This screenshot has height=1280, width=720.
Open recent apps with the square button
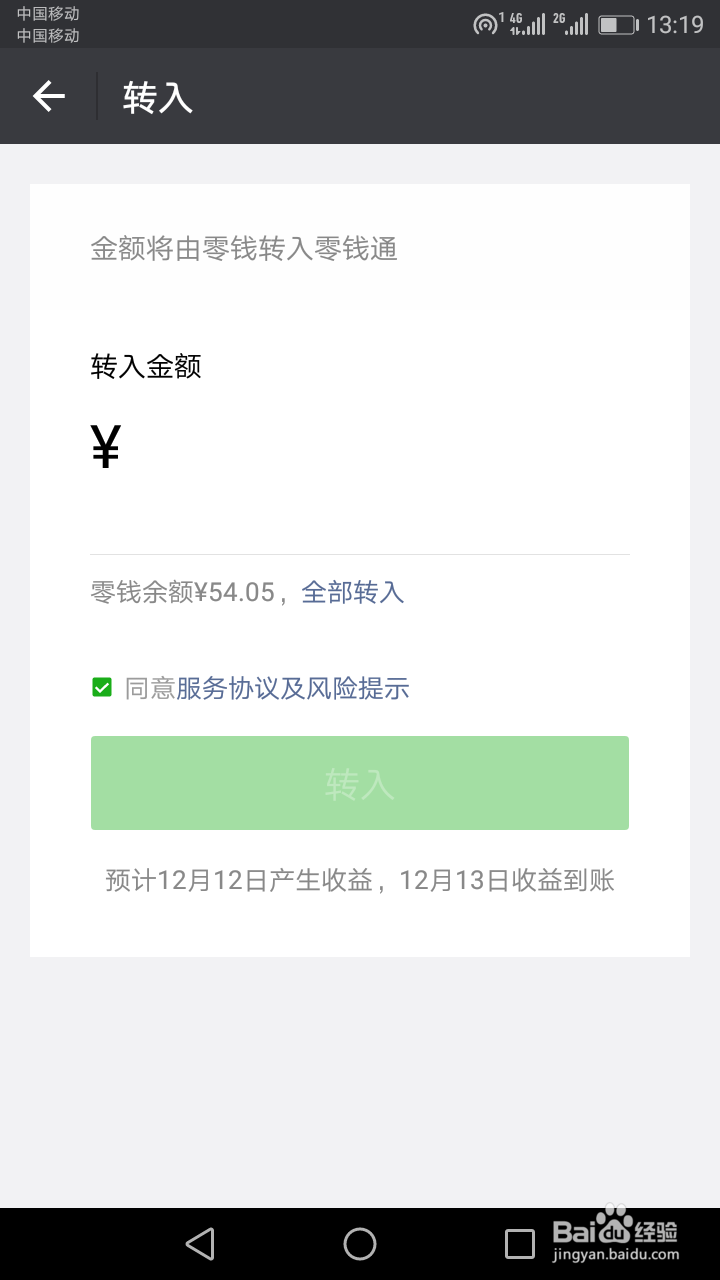pos(520,1244)
